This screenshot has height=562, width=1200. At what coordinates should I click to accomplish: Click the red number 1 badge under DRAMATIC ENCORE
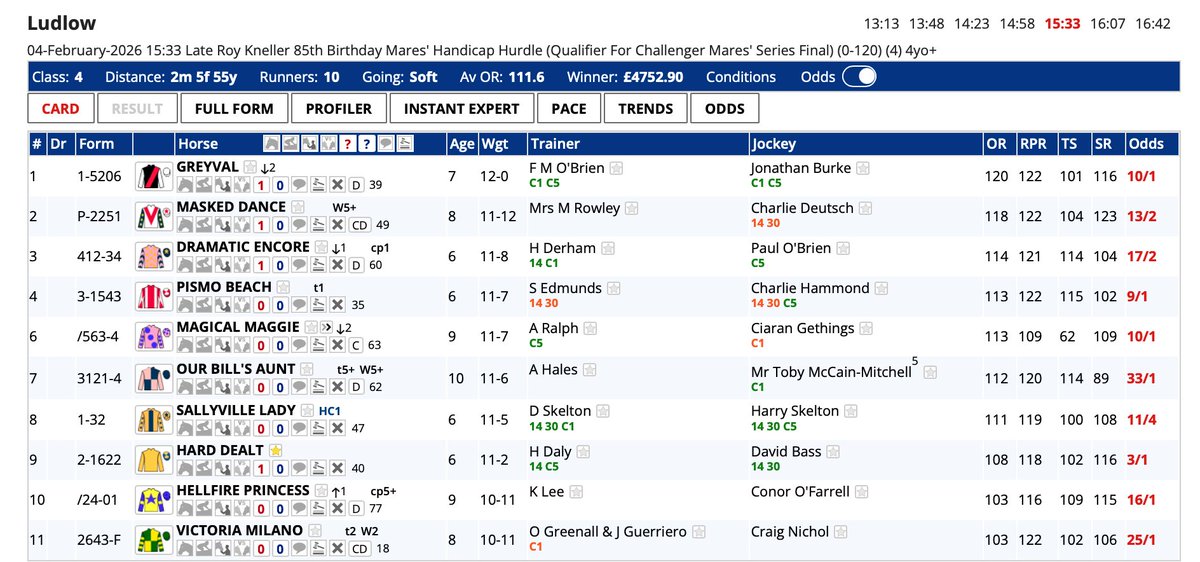[x=261, y=265]
